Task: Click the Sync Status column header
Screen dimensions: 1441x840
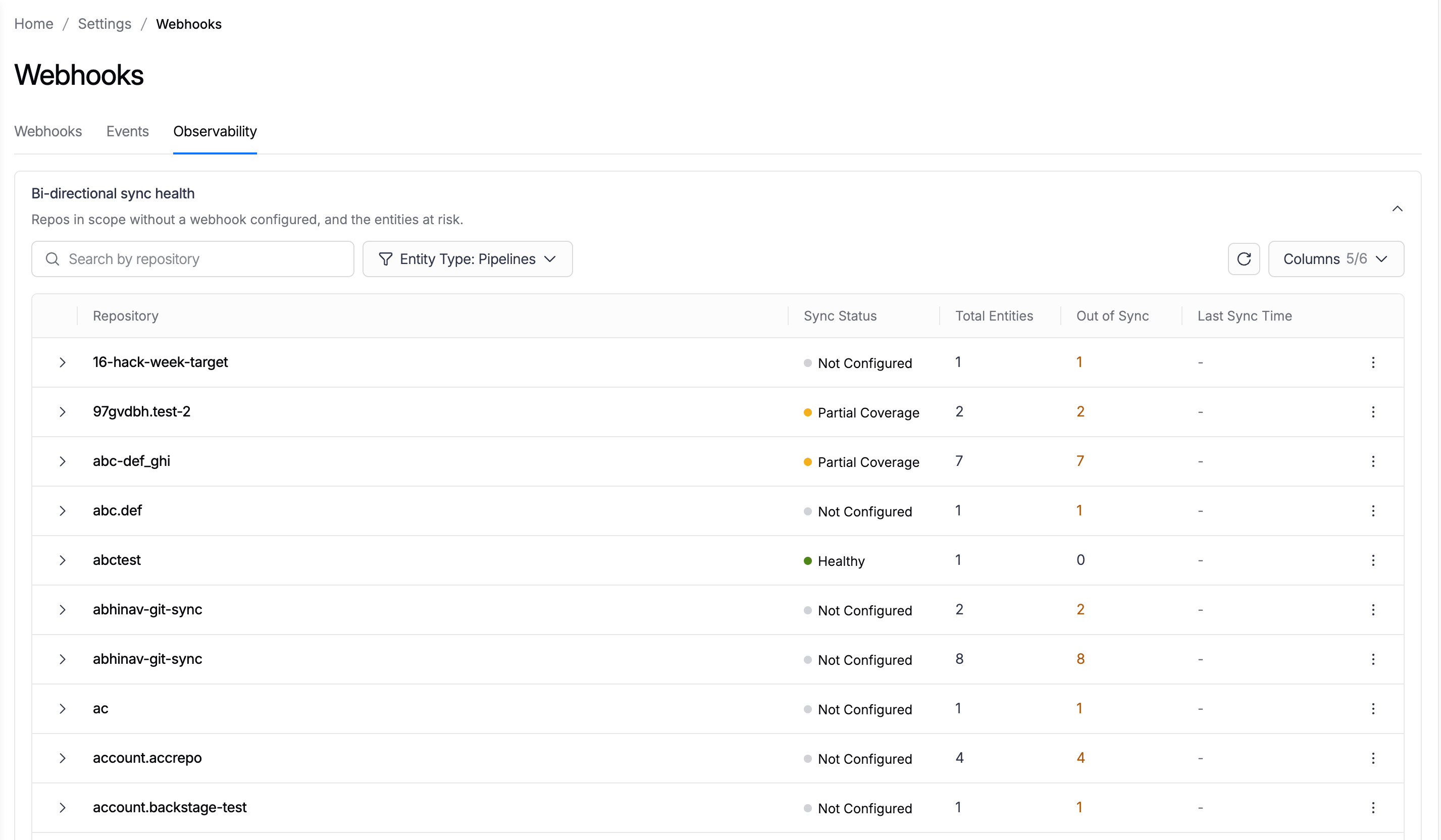Action: pos(840,316)
